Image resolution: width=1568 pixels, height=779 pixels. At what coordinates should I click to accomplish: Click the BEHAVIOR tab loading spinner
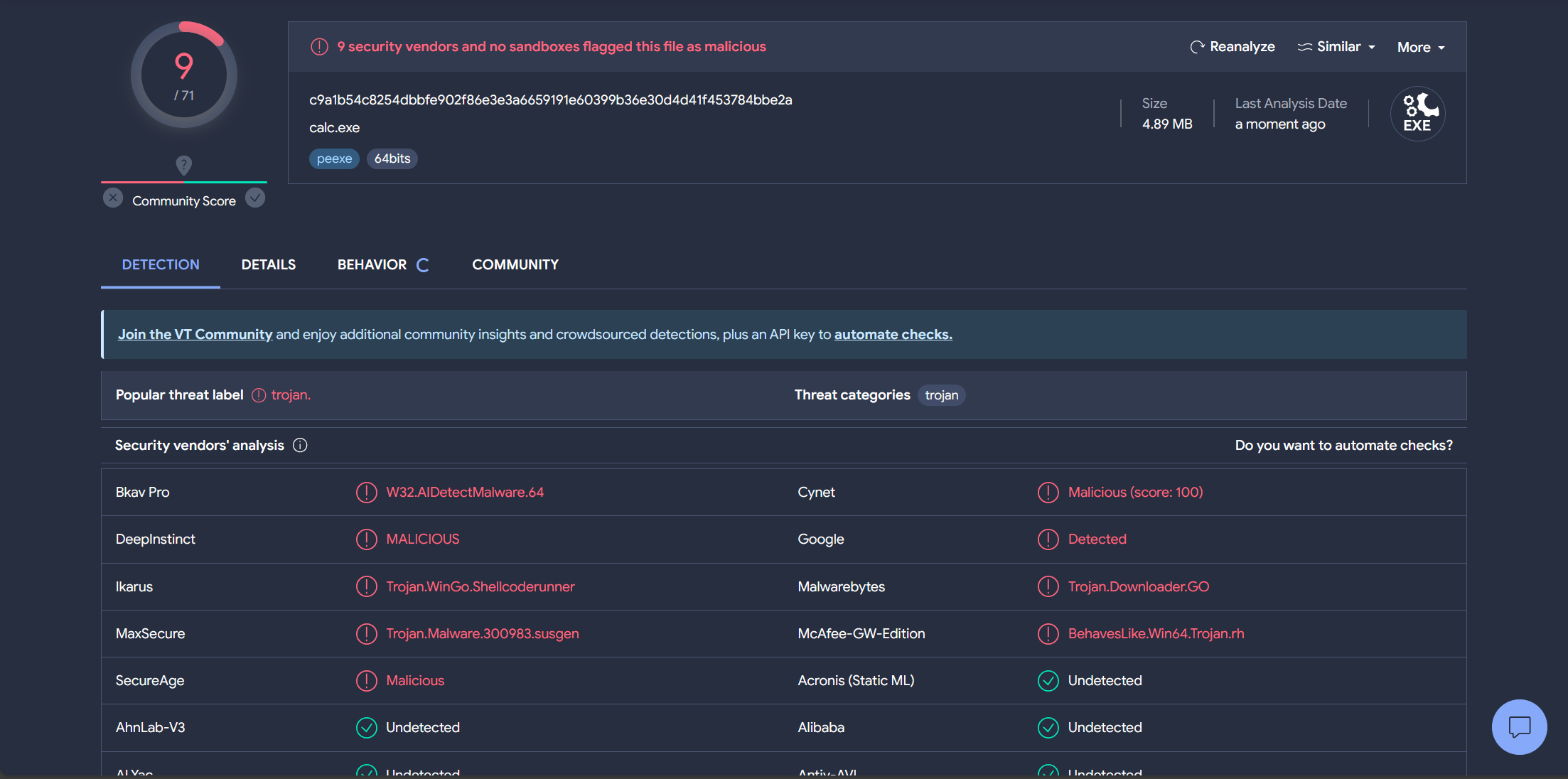[x=423, y=265]
